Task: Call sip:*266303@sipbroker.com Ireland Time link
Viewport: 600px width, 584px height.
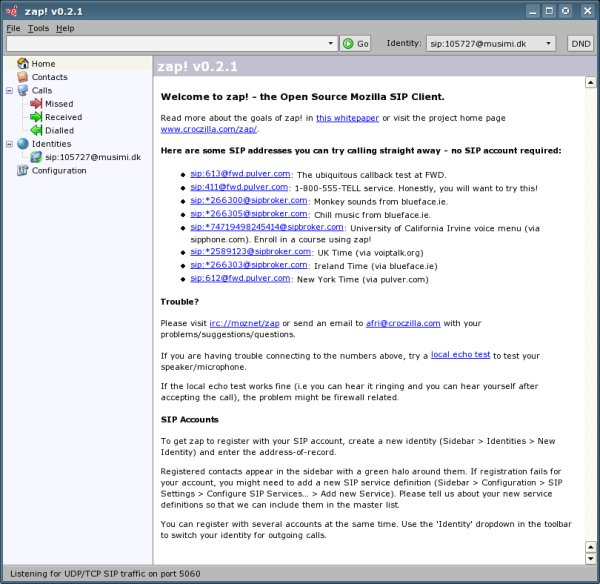Action: tap(249, 265)
